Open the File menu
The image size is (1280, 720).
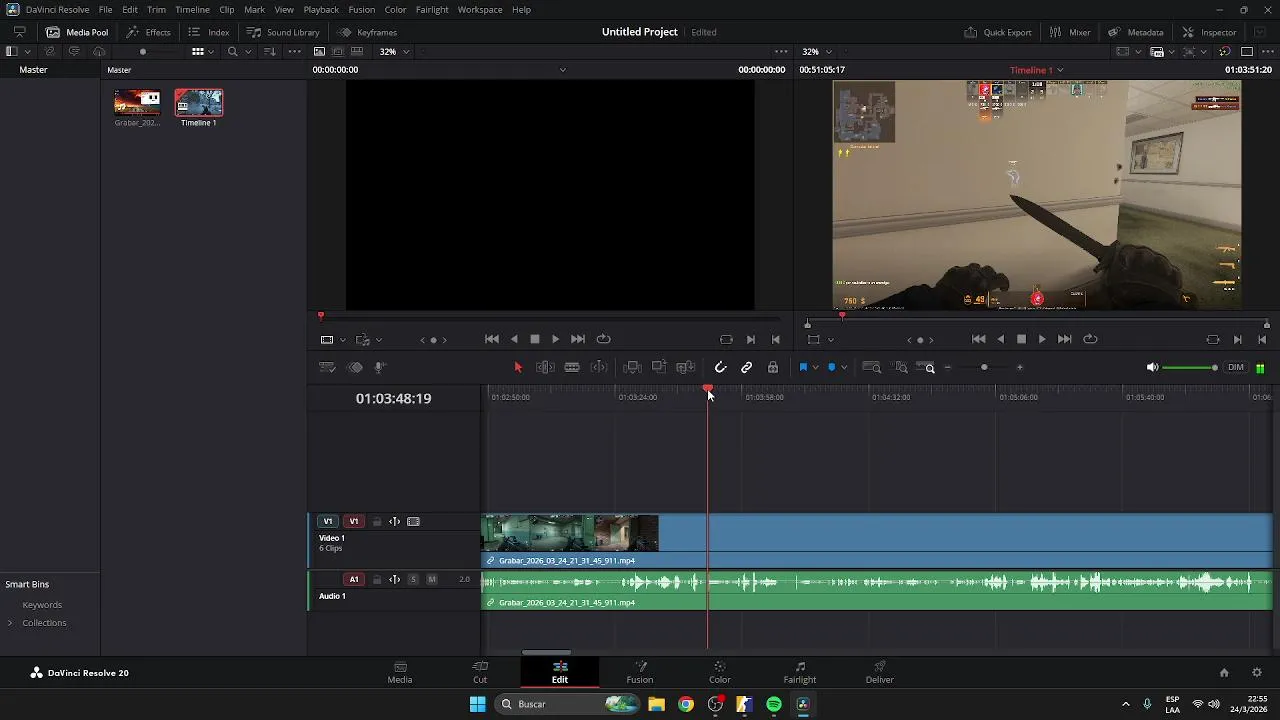pos(105,9)
